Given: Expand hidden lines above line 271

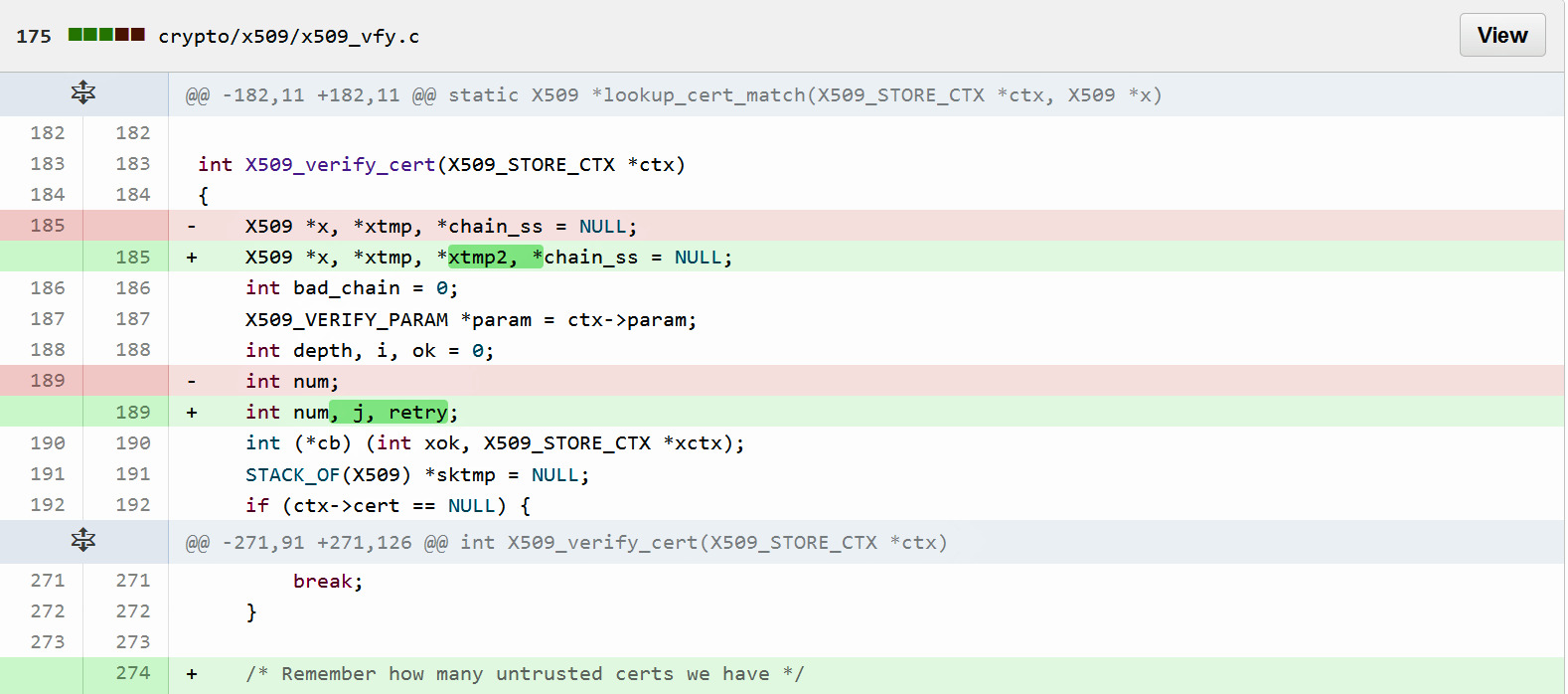Looking at the screenshot, I should pos(83,541).
